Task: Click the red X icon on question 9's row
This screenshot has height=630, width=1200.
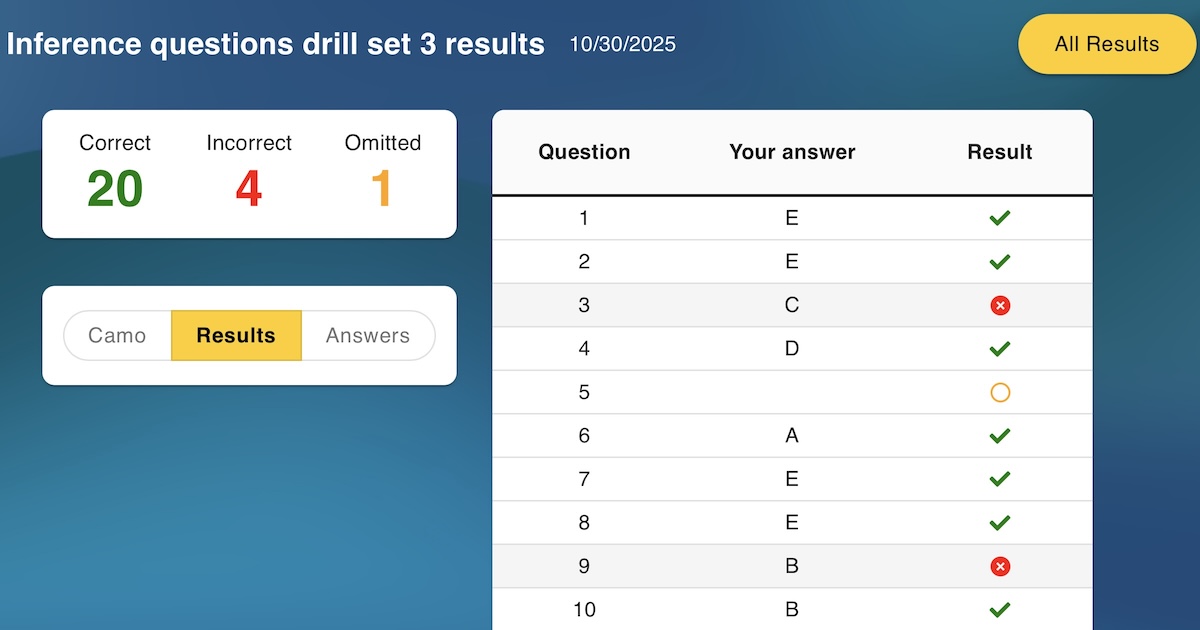Action: coord(1000,565)
